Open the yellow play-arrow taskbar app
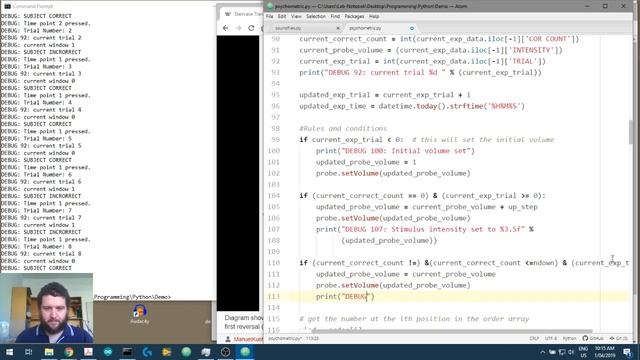Screen dimensions: 640x360 coord(167,352)
